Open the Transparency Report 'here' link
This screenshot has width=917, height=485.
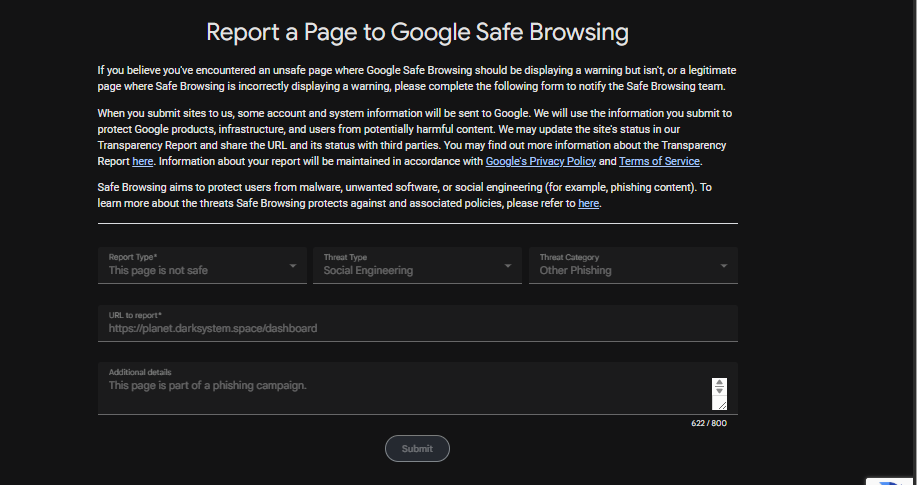pyautogui.click(x=142, y=161)
